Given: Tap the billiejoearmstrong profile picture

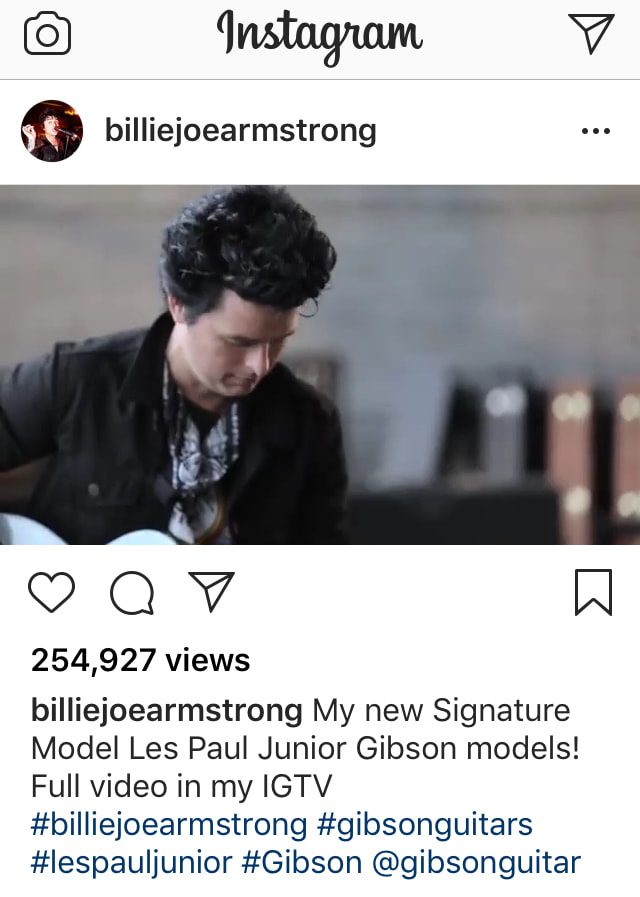Looking at the screenshot, I should 52,131.
